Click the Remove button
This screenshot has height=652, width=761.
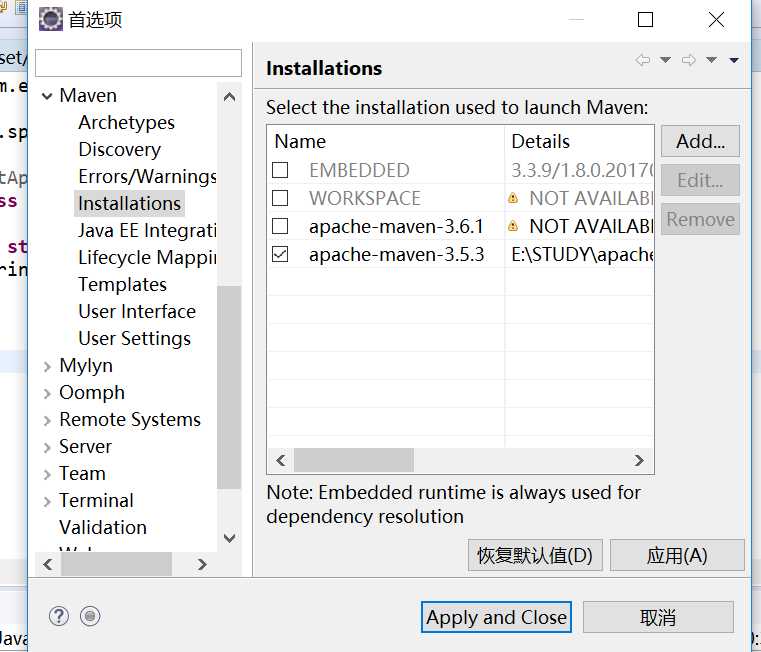700,219
